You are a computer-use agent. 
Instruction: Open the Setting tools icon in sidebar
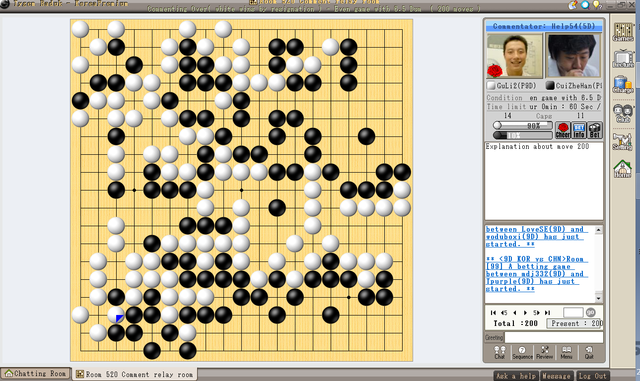tap(623, 141)
